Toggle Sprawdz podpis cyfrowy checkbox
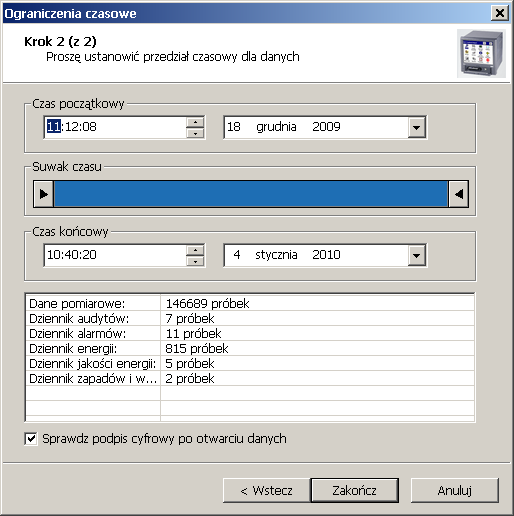The image size is (514, 516). point(31,439)
